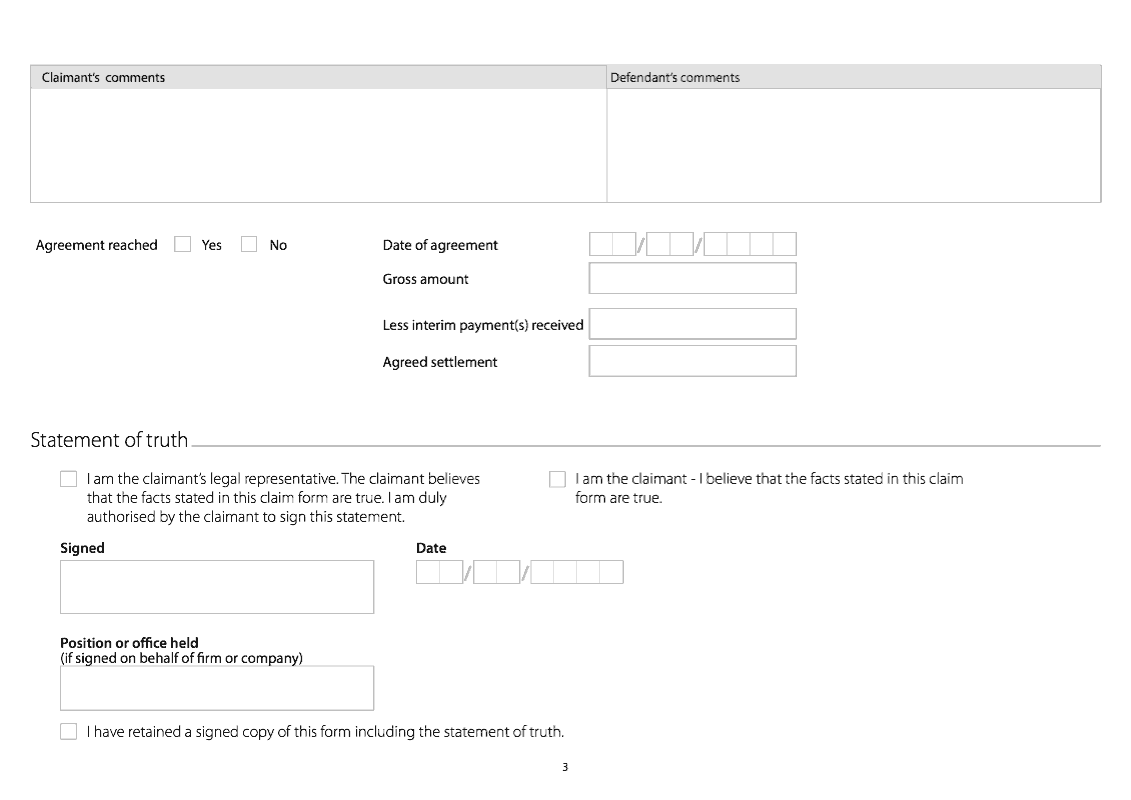Click the year box of Date of agreement
This screenshot has height=800, width=1131.
(750, 244)
